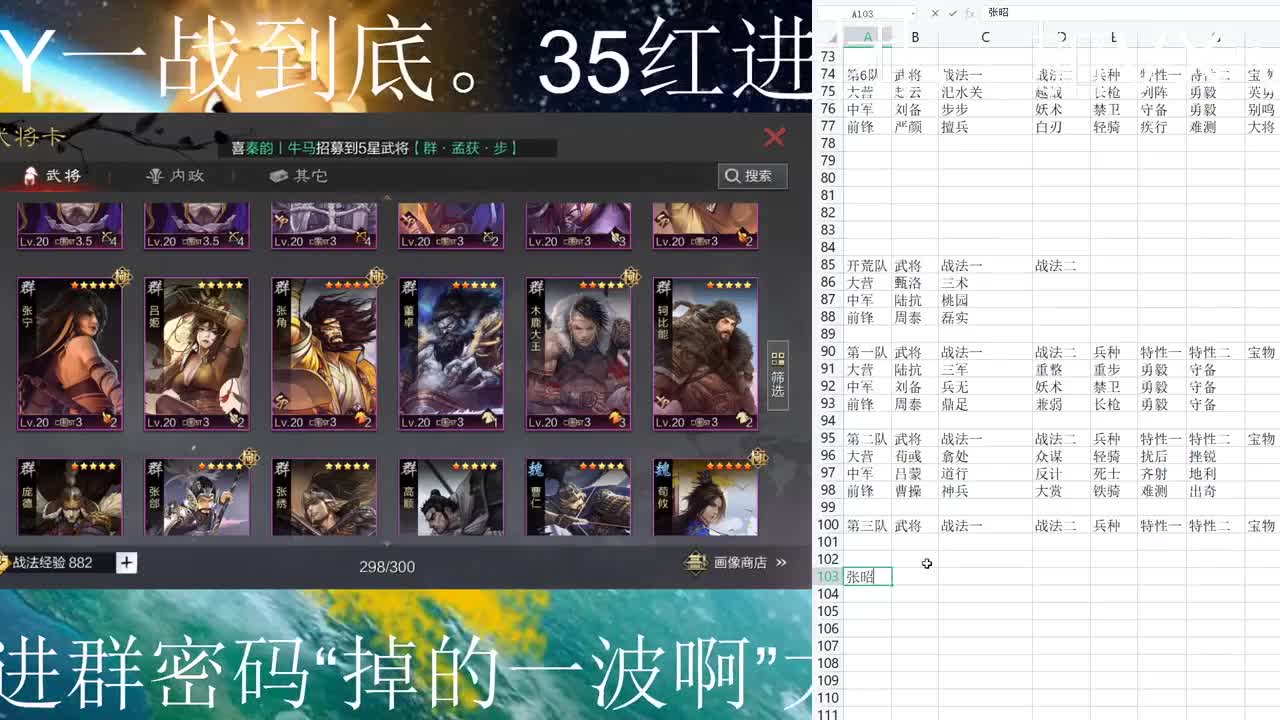Click the 298/300 card count
Screen dimensions: 1280x720
387,567
